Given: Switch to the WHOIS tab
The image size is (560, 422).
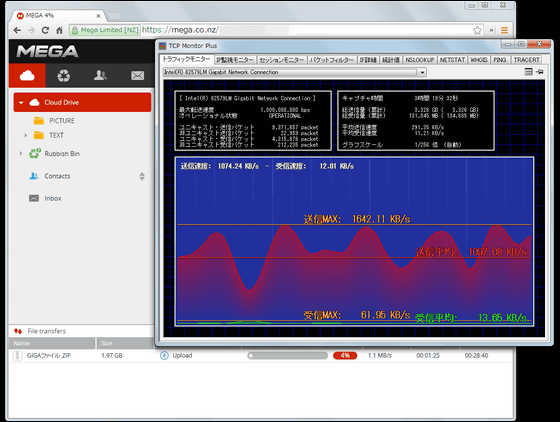Looking at the screenshot, I should (x=479, y=60).
